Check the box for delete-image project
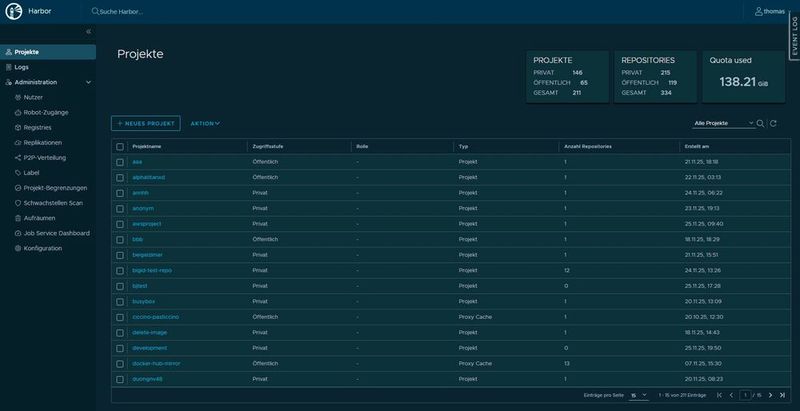 point(120,333)
